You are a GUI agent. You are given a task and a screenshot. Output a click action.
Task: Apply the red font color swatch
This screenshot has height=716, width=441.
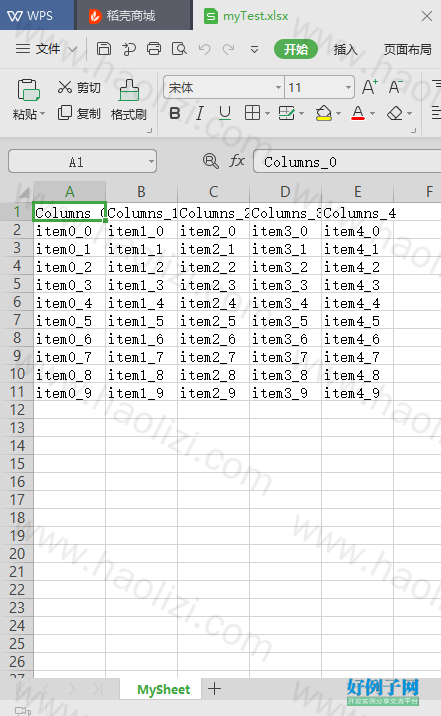tap(358, 113)
